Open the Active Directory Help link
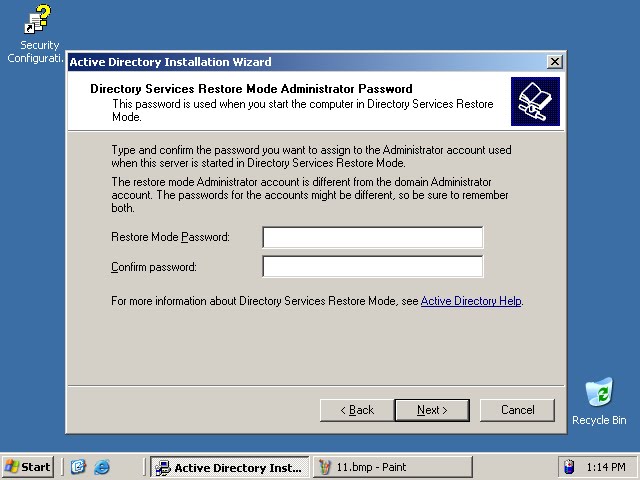The image size is (640, 480). click(x=471, y=301)
